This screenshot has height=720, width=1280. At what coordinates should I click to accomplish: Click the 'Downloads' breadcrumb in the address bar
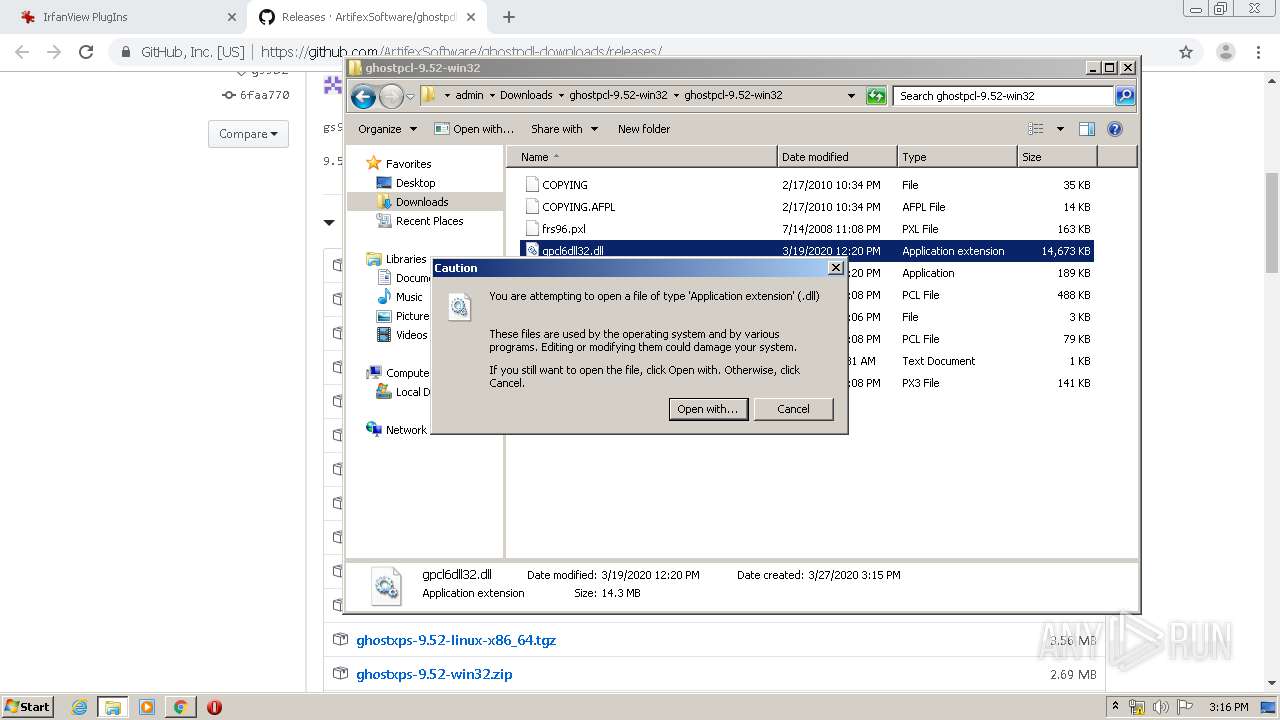(526, 96)
